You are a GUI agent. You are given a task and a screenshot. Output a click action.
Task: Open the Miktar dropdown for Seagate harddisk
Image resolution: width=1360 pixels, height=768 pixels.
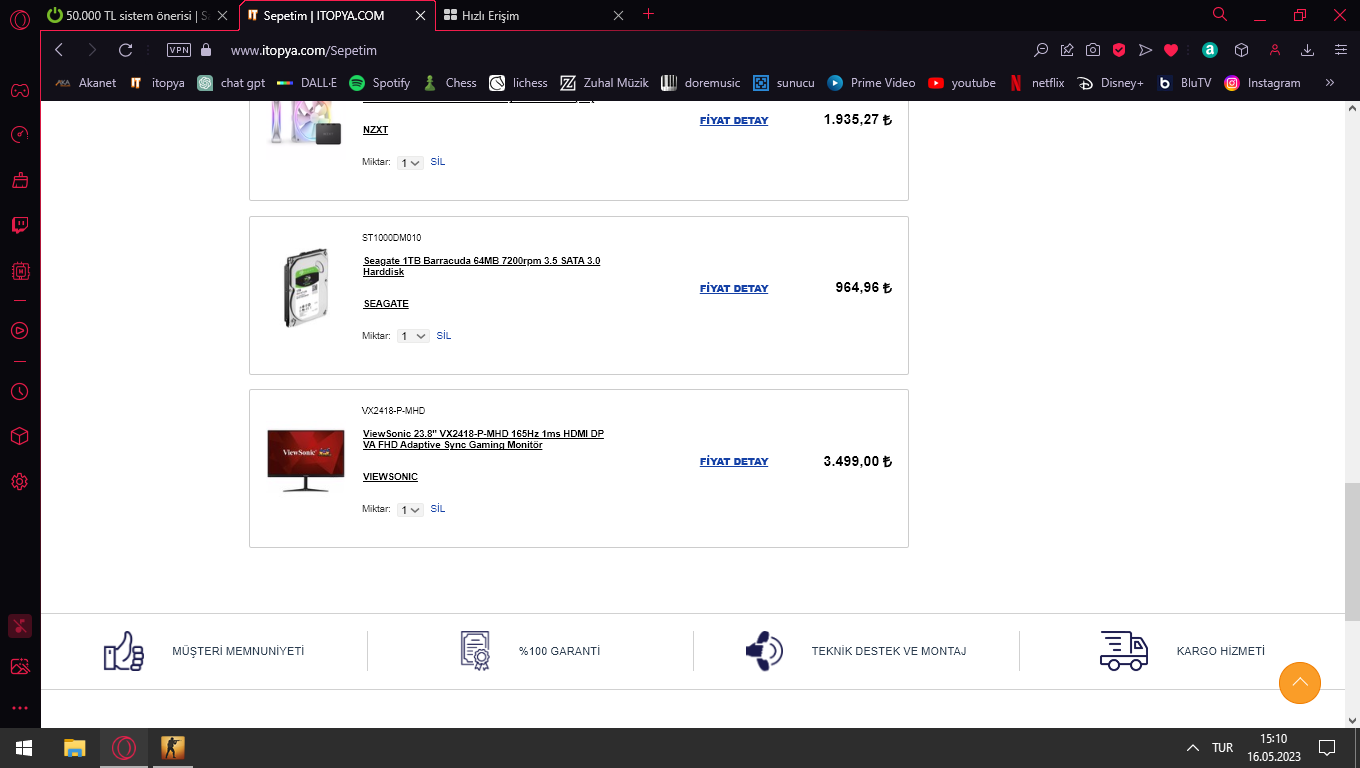(413, 336)
